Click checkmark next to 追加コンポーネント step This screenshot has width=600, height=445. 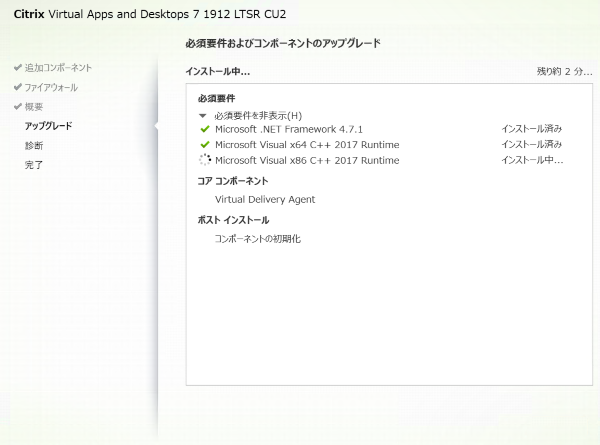click(18, 68)
